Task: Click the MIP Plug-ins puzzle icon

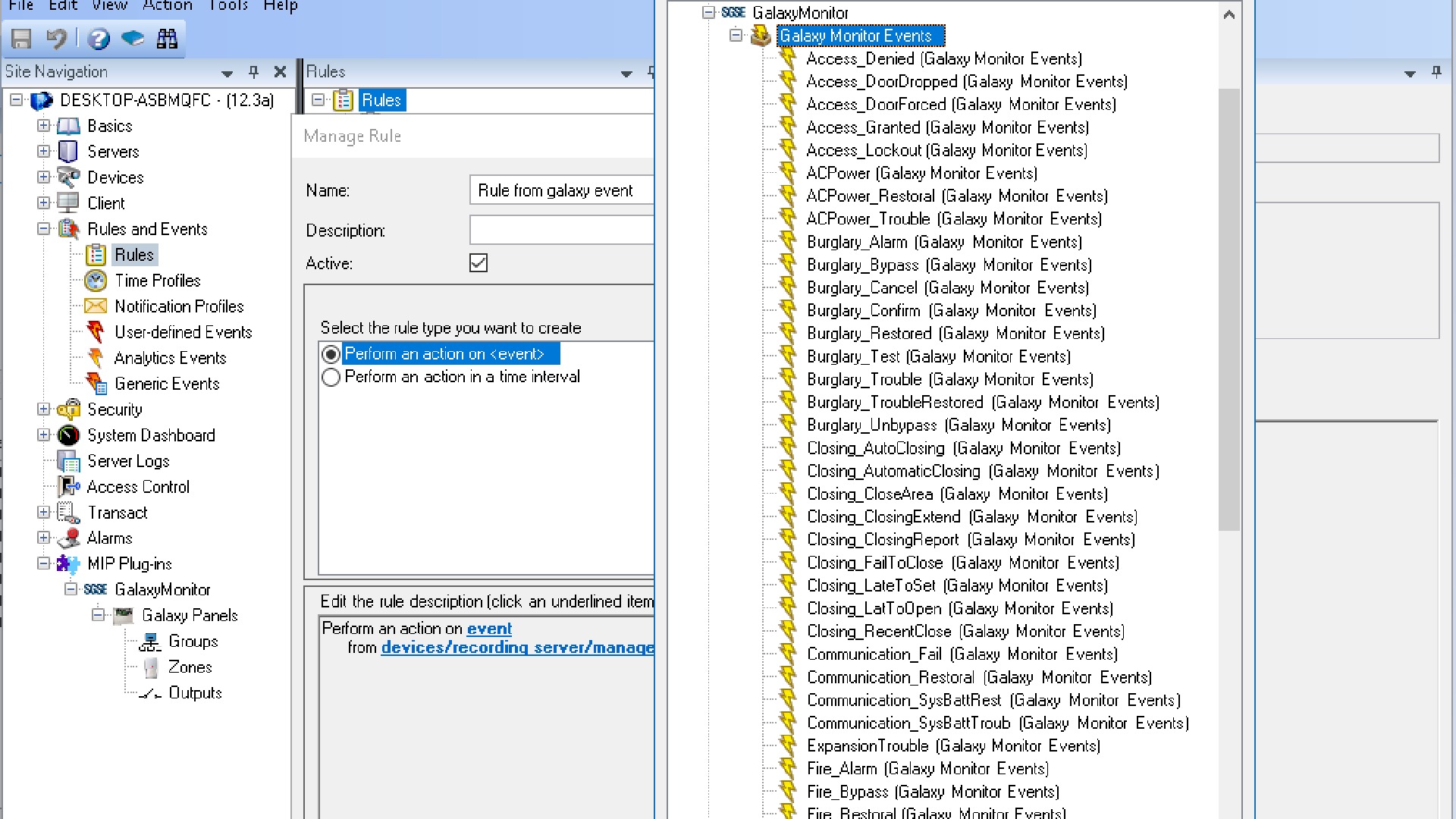Action: pyautogui.click(x=68, y=564)
